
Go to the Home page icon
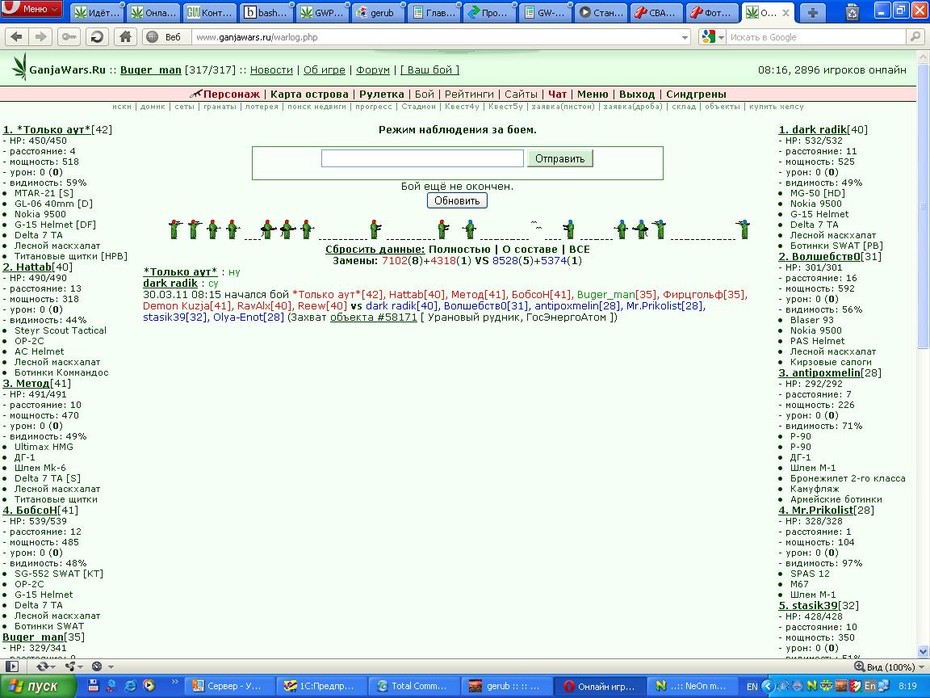point(125,37)
